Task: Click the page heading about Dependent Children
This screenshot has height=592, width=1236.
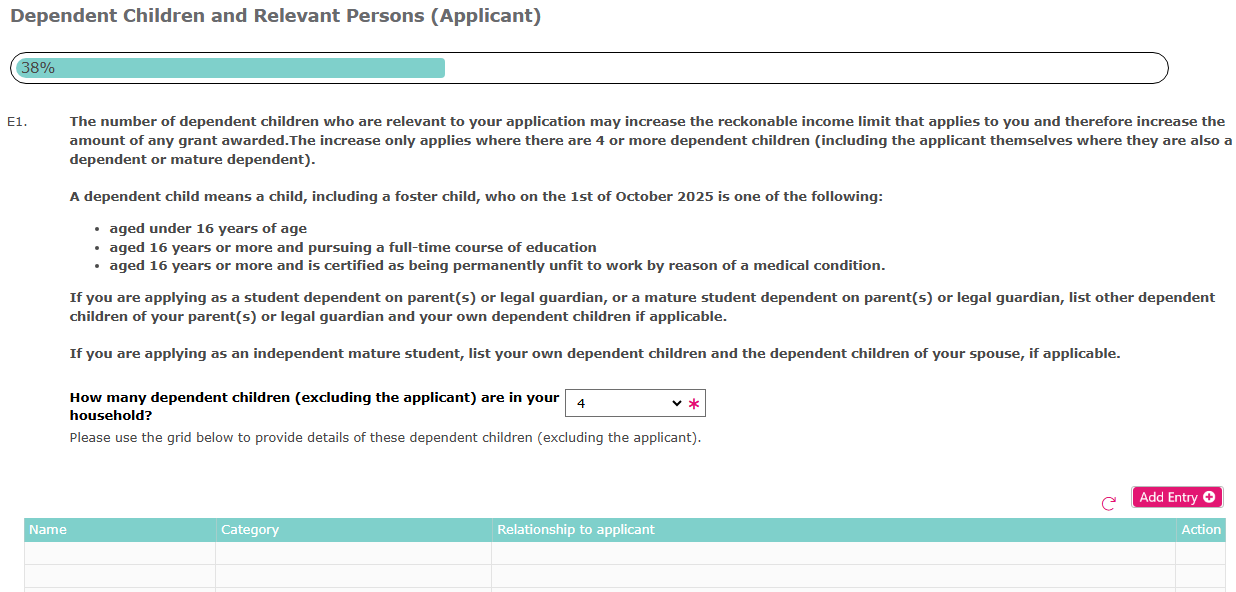Action: point(275,15)
